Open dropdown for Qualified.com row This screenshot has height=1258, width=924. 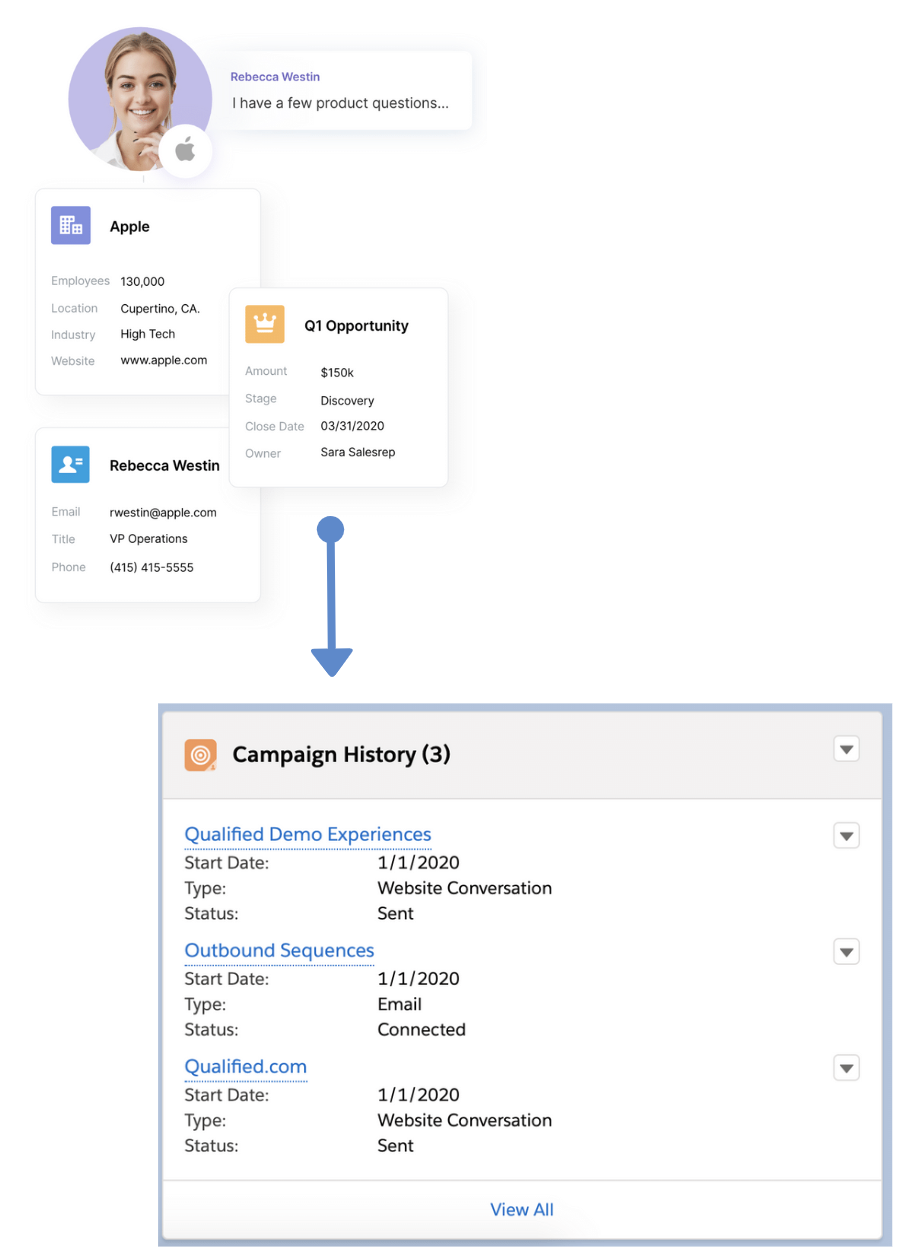tap(847, 1068)
